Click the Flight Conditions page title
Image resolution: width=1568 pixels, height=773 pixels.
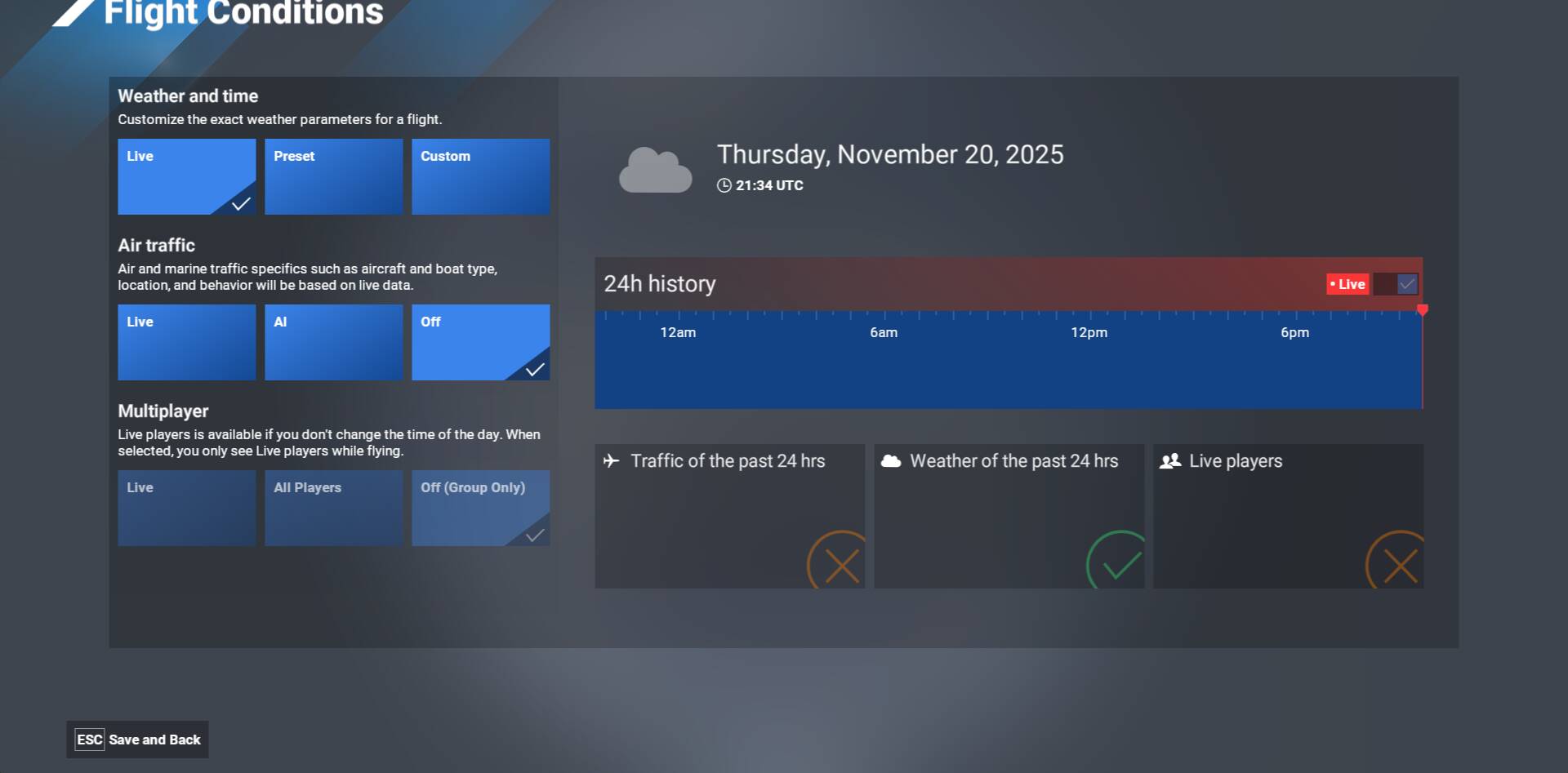point(243,13)
